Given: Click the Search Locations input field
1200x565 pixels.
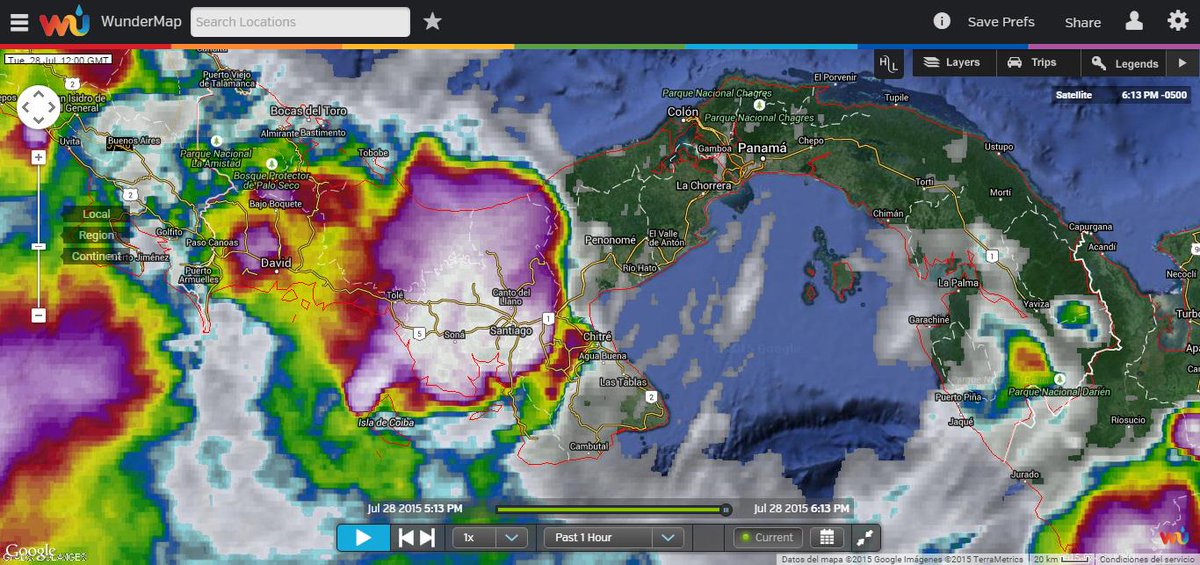Looking at the screenshot, I should [300, 22].
